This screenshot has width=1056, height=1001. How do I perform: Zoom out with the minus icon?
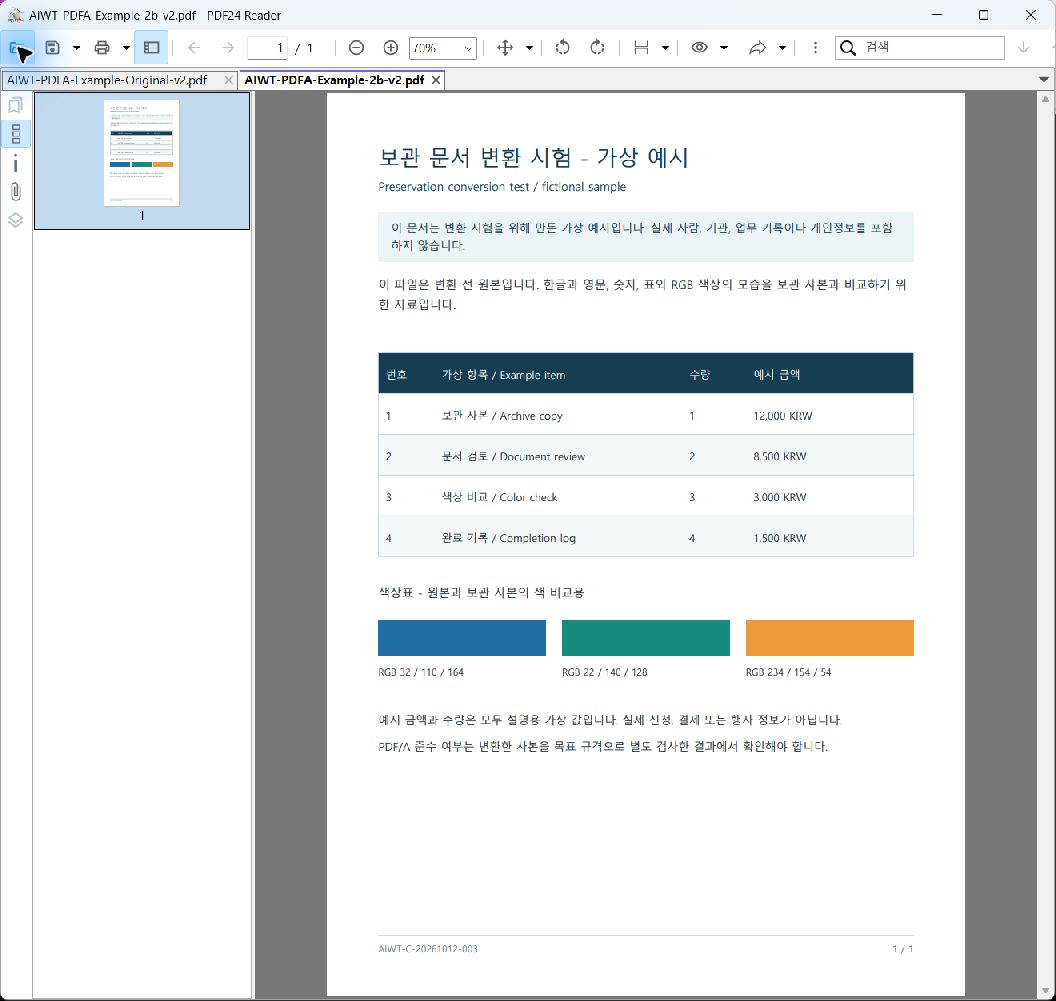356,48
